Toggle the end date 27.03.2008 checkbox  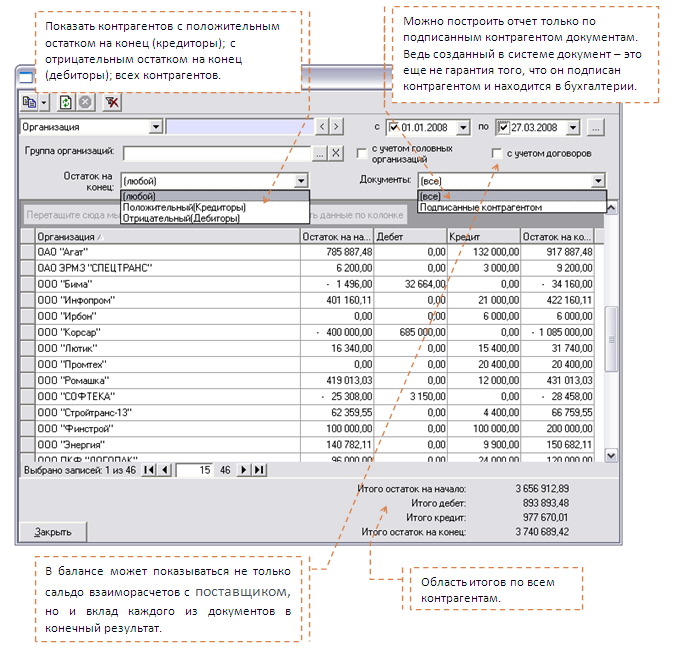[x=503, y=128]
